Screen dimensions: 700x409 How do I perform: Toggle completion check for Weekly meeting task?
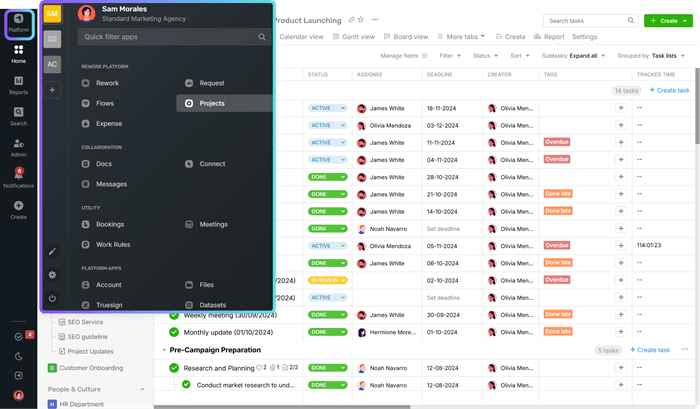point(173,315)
